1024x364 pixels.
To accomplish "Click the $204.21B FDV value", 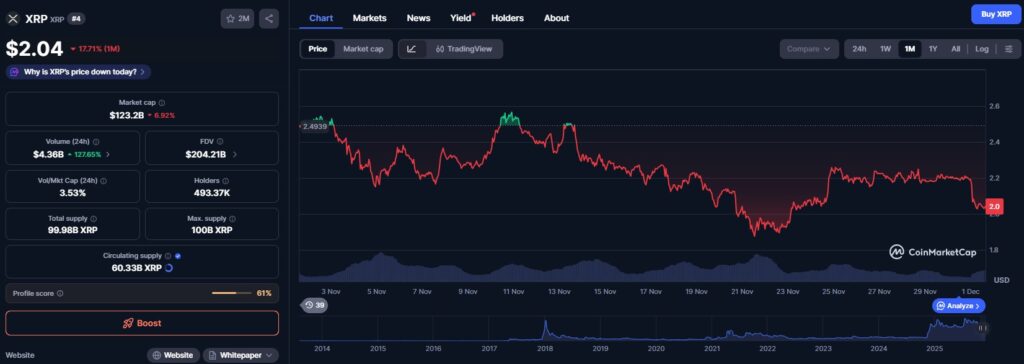I will tap(206, 154).
